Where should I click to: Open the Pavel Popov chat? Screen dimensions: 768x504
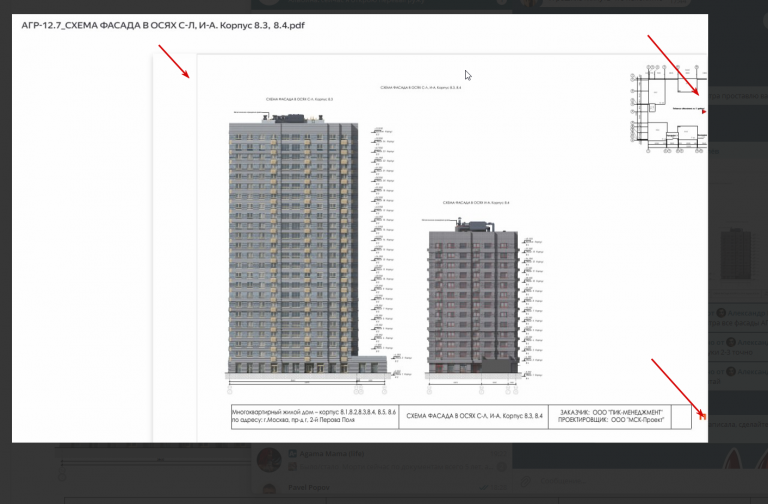click(x=382, y=488)
